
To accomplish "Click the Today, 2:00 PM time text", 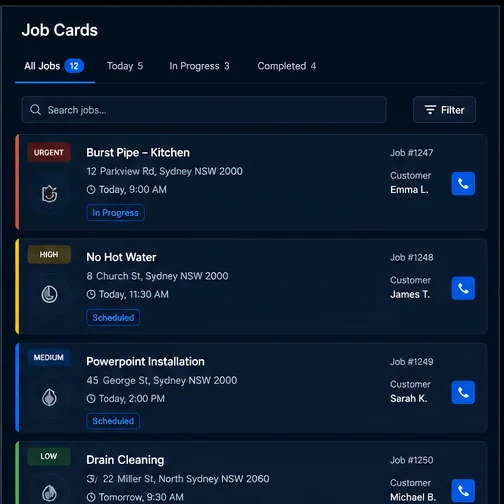I will pos(132,399).
